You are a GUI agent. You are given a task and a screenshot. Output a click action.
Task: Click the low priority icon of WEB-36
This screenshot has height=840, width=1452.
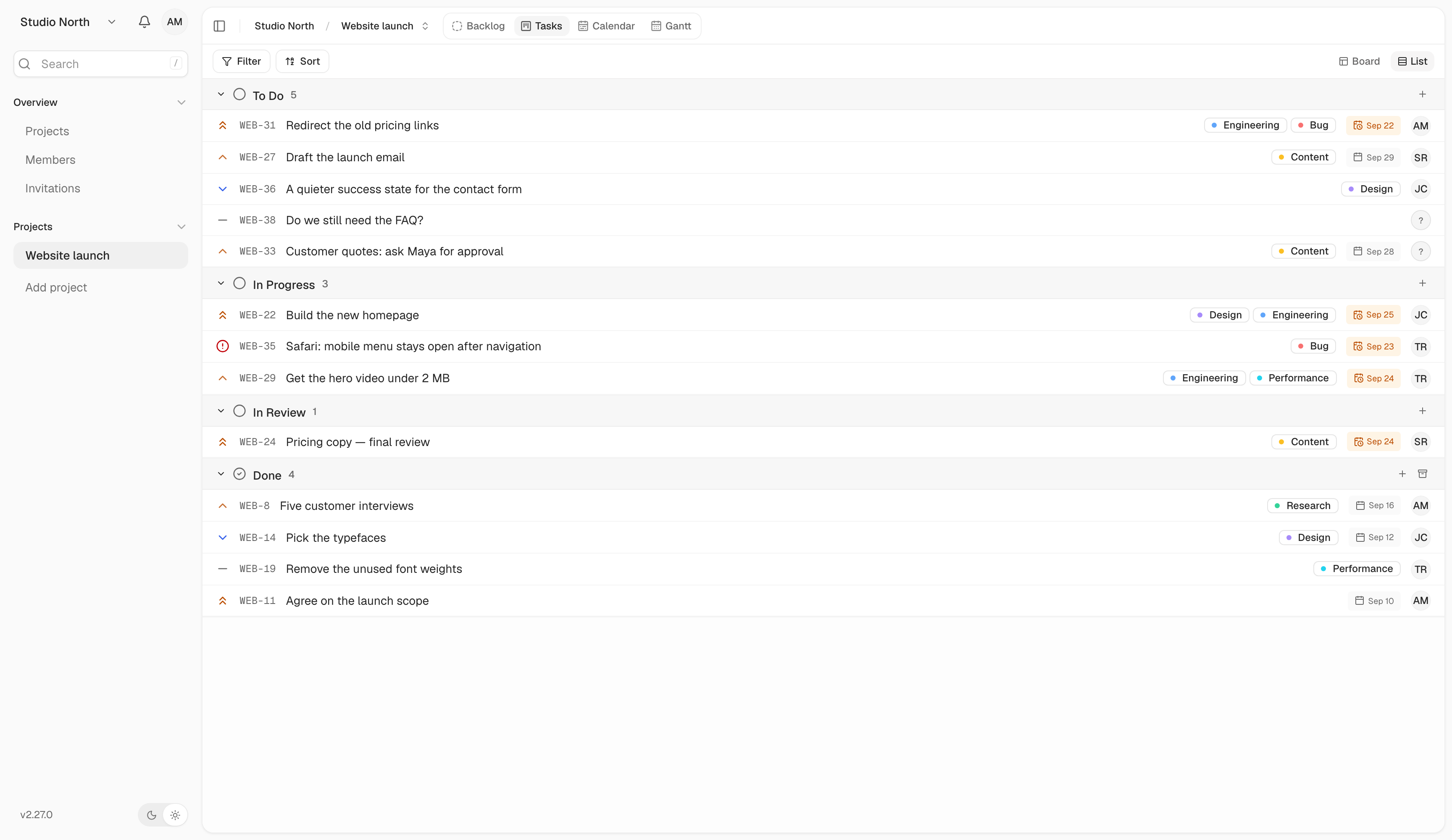pyautogui.click(x=222, y=189)
